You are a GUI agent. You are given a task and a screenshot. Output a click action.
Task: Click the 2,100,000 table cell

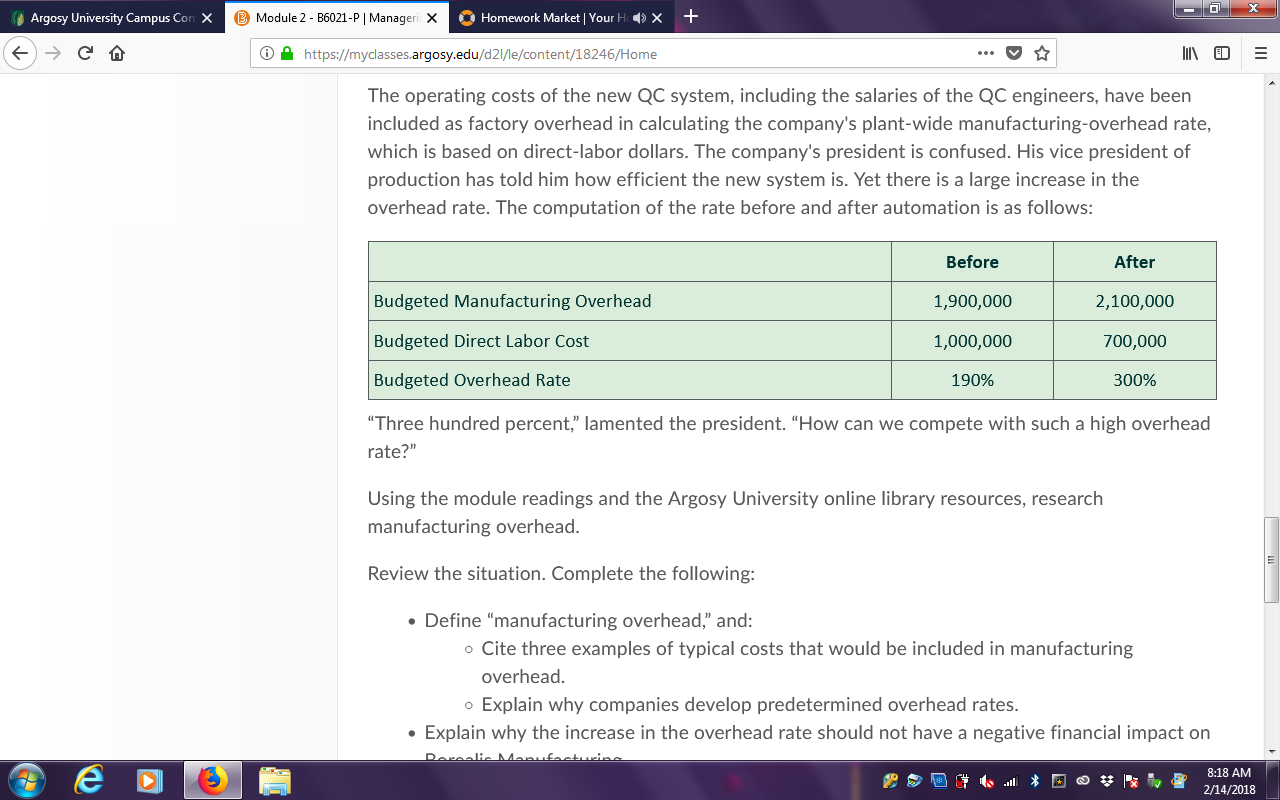coord(1135,301)
